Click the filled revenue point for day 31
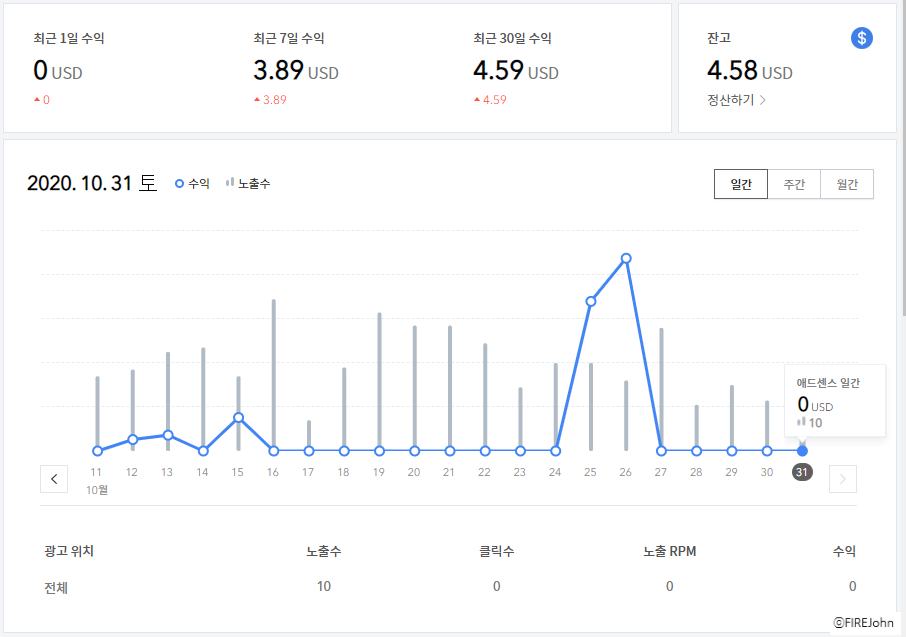This screenshot has height=637, width=906. 802,451
